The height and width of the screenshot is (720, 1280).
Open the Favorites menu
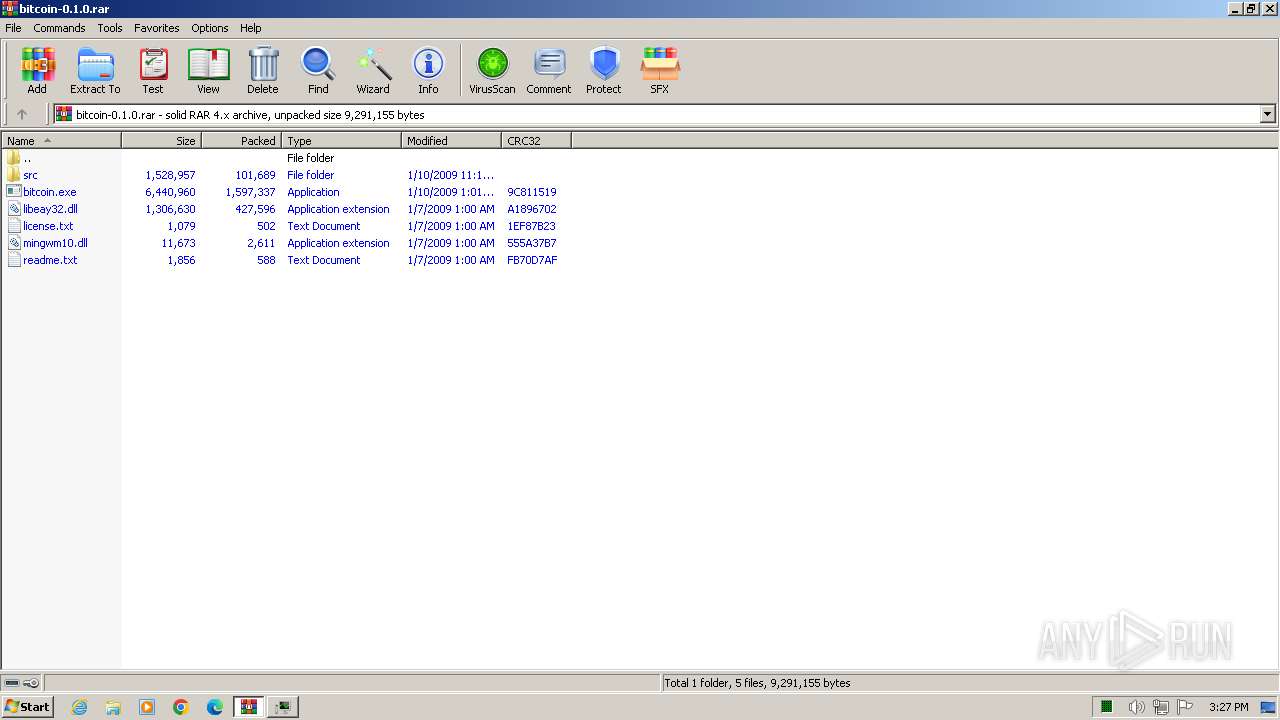pyautogui.click(x=157, y=28)
